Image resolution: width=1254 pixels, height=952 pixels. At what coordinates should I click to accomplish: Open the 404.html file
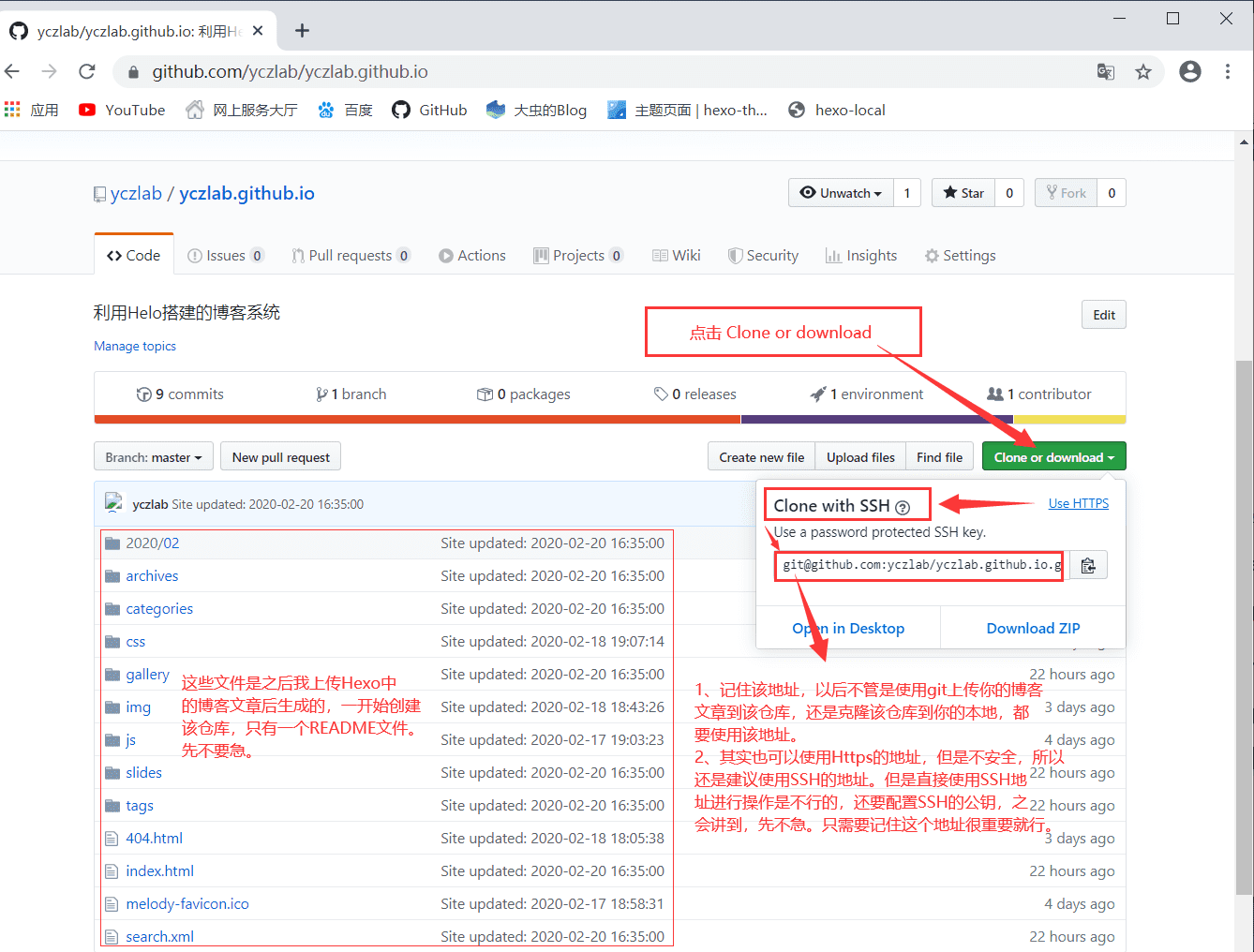pyautogui.click(x=154, y=838)
